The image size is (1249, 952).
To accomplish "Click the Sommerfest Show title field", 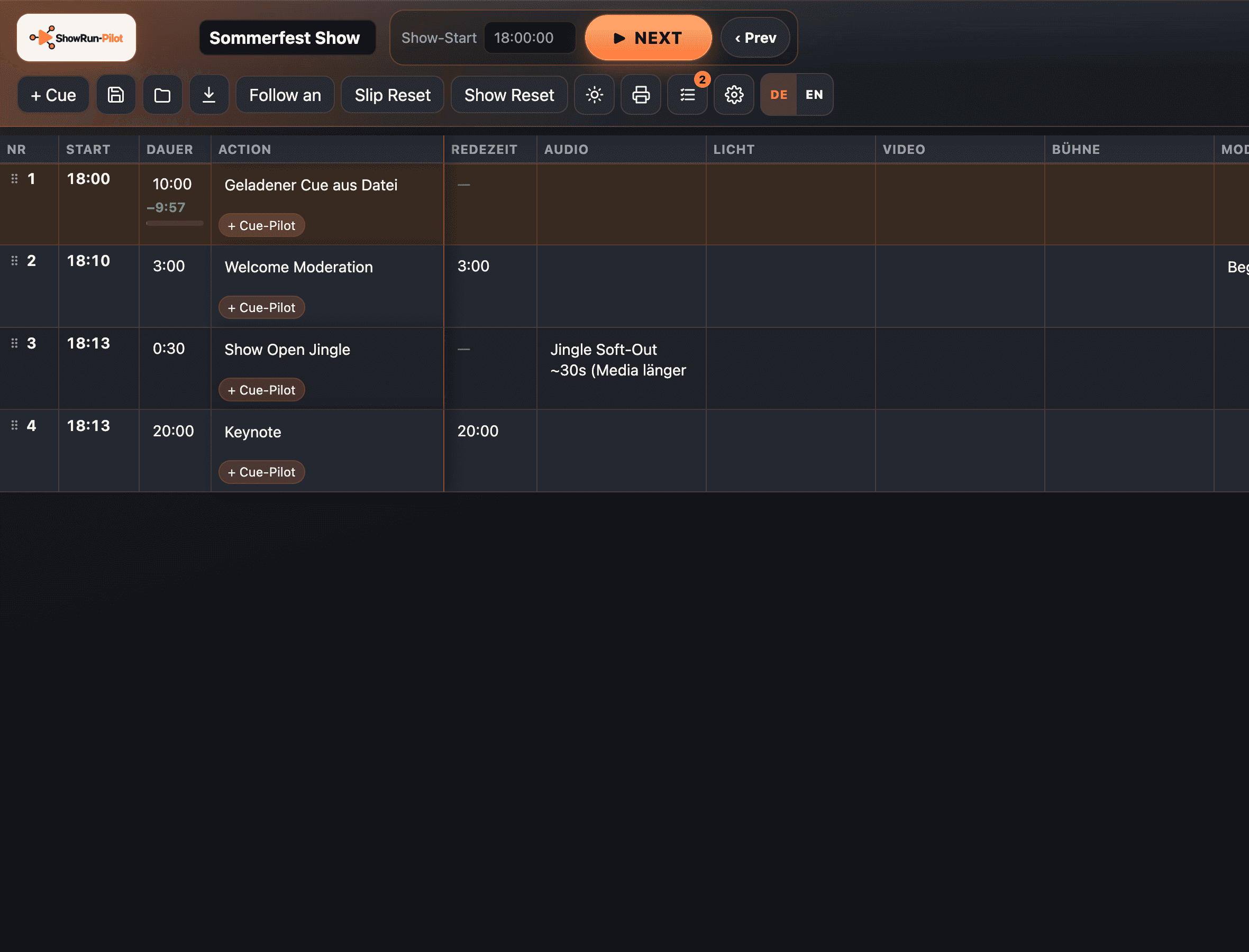I will [x=287, y=38].
